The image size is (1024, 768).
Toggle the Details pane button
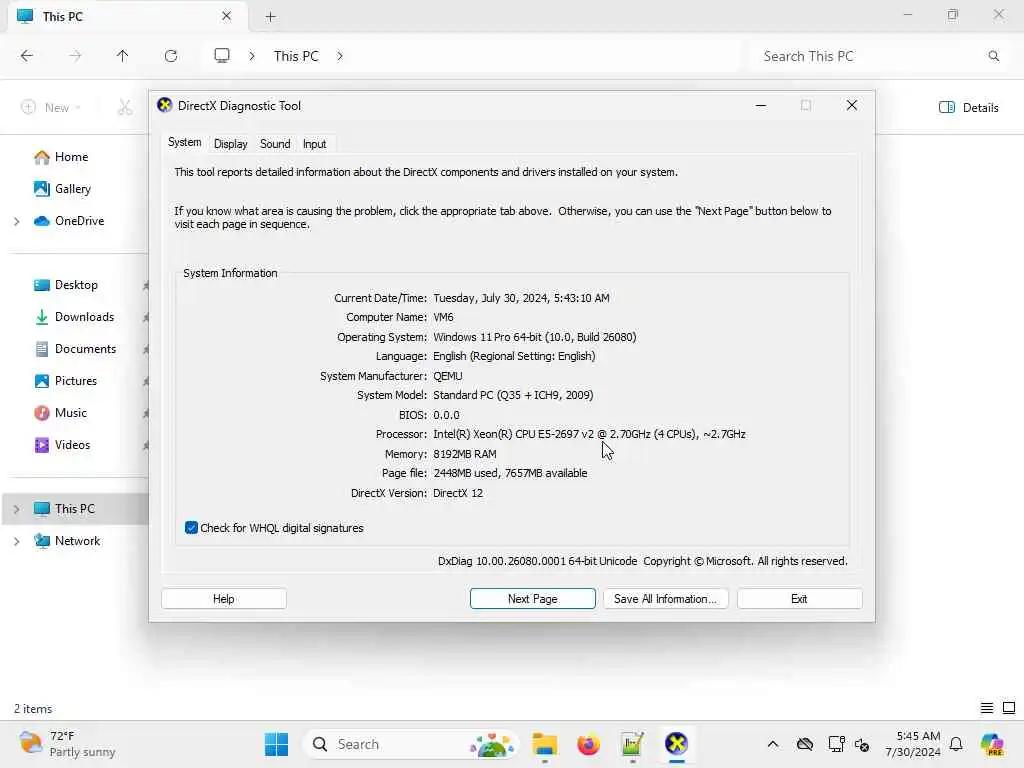[x=968, y=108]
